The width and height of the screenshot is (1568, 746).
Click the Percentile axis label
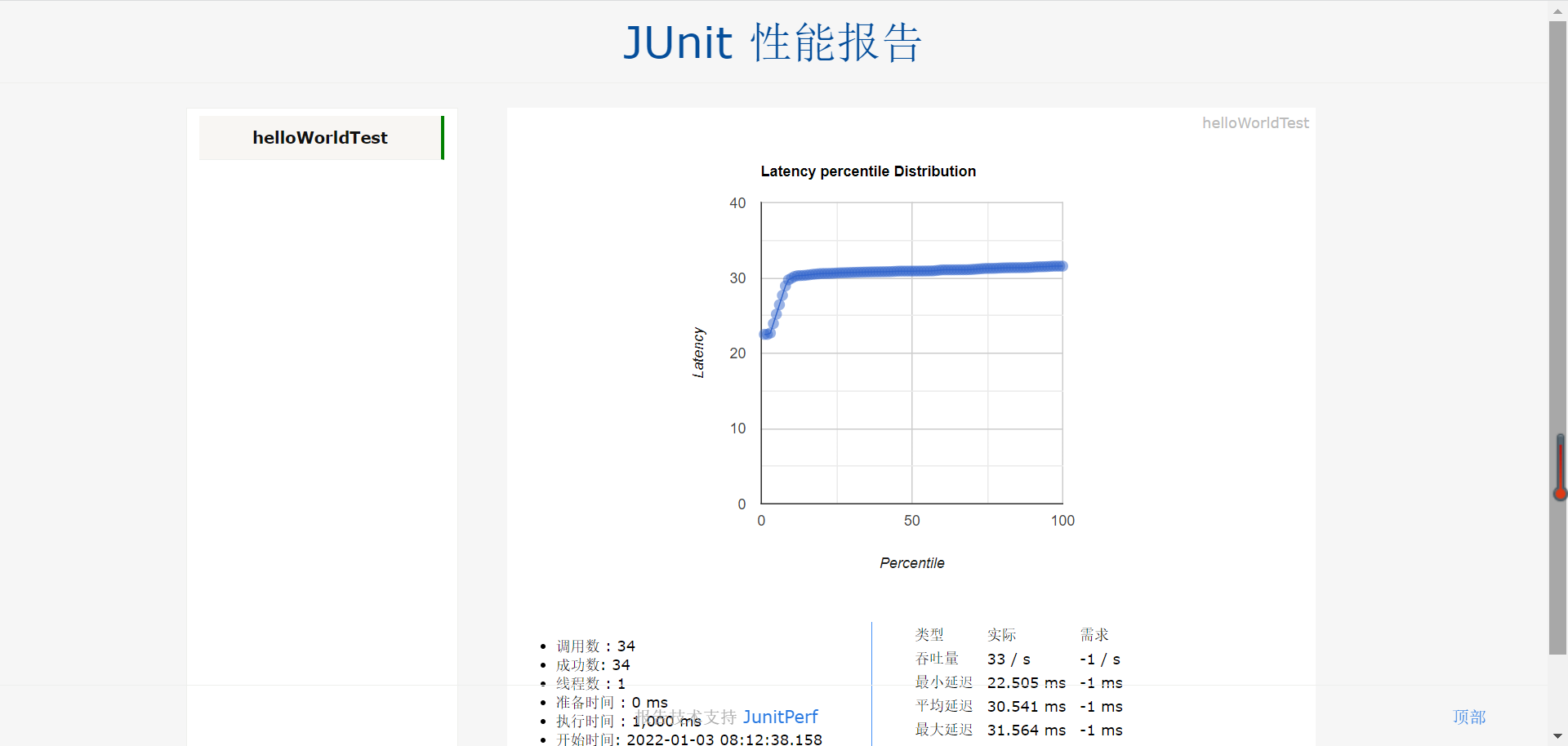[x=912, y=563]
